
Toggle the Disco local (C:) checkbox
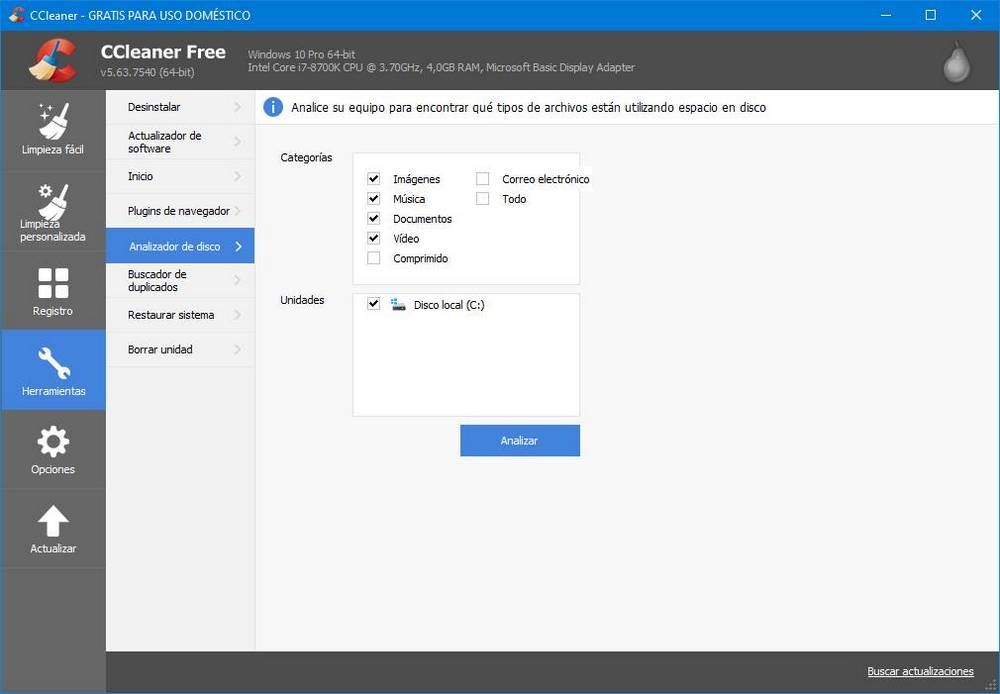point(374,304)
